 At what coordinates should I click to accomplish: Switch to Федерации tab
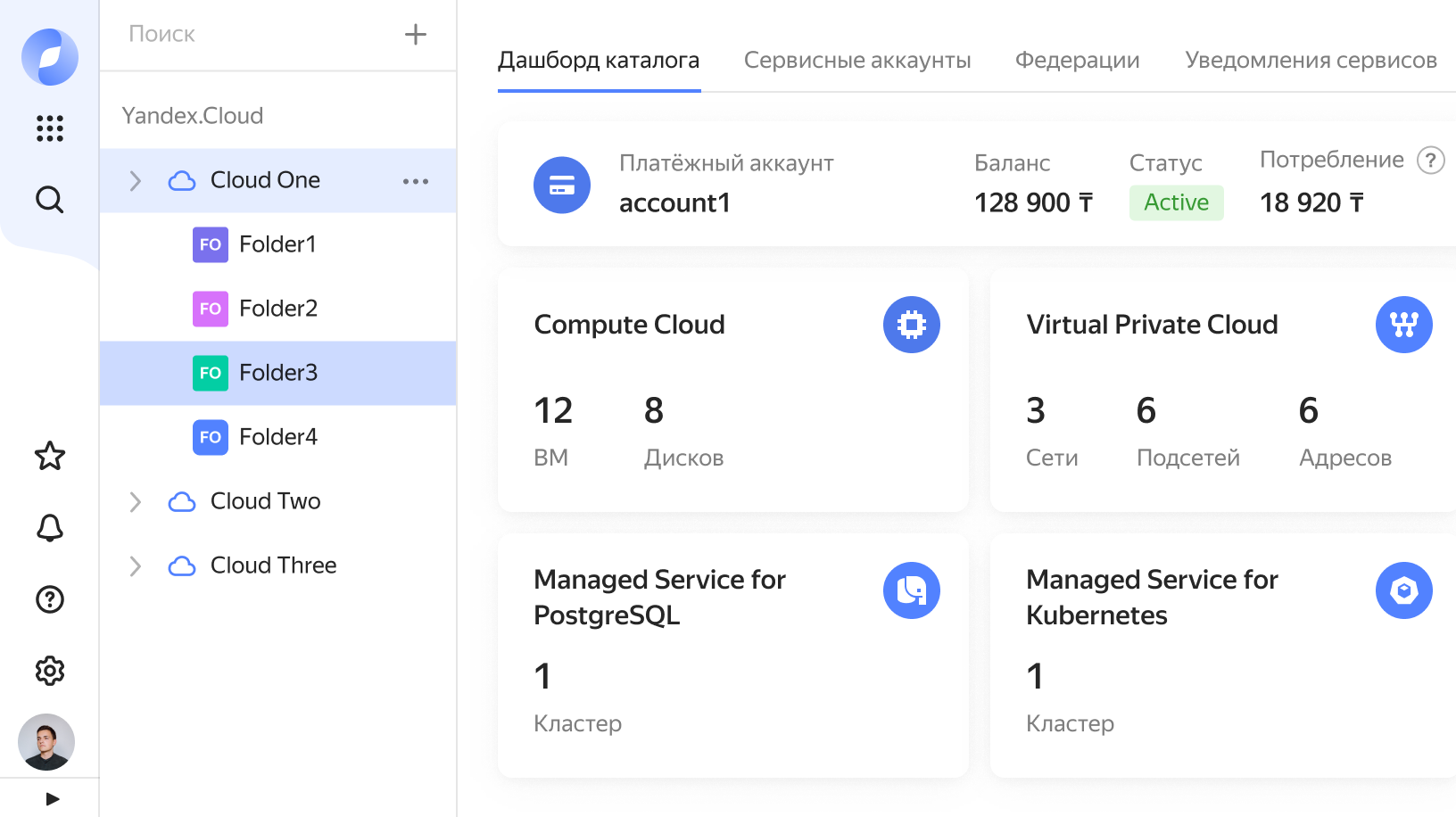[1077, 61]
